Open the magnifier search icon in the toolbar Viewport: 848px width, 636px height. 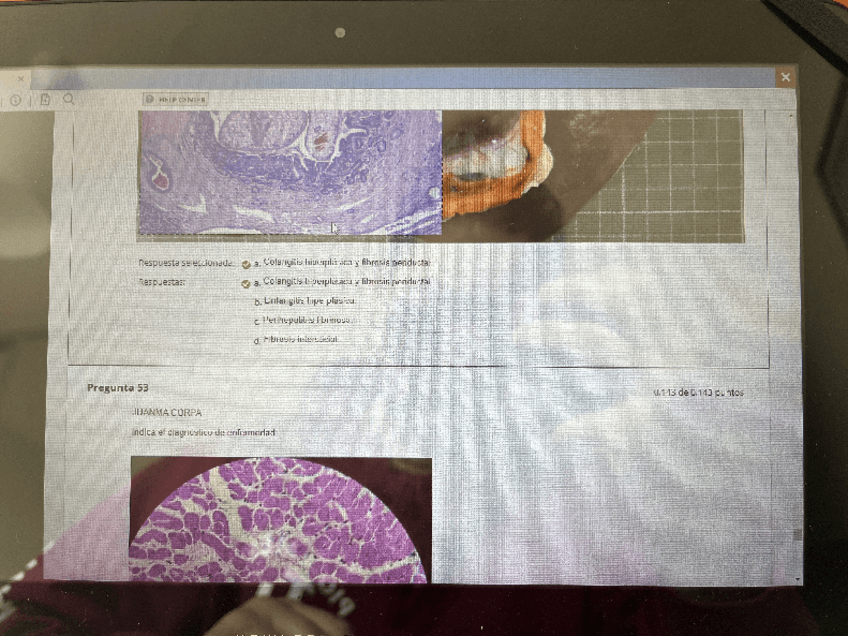(69, 99)
